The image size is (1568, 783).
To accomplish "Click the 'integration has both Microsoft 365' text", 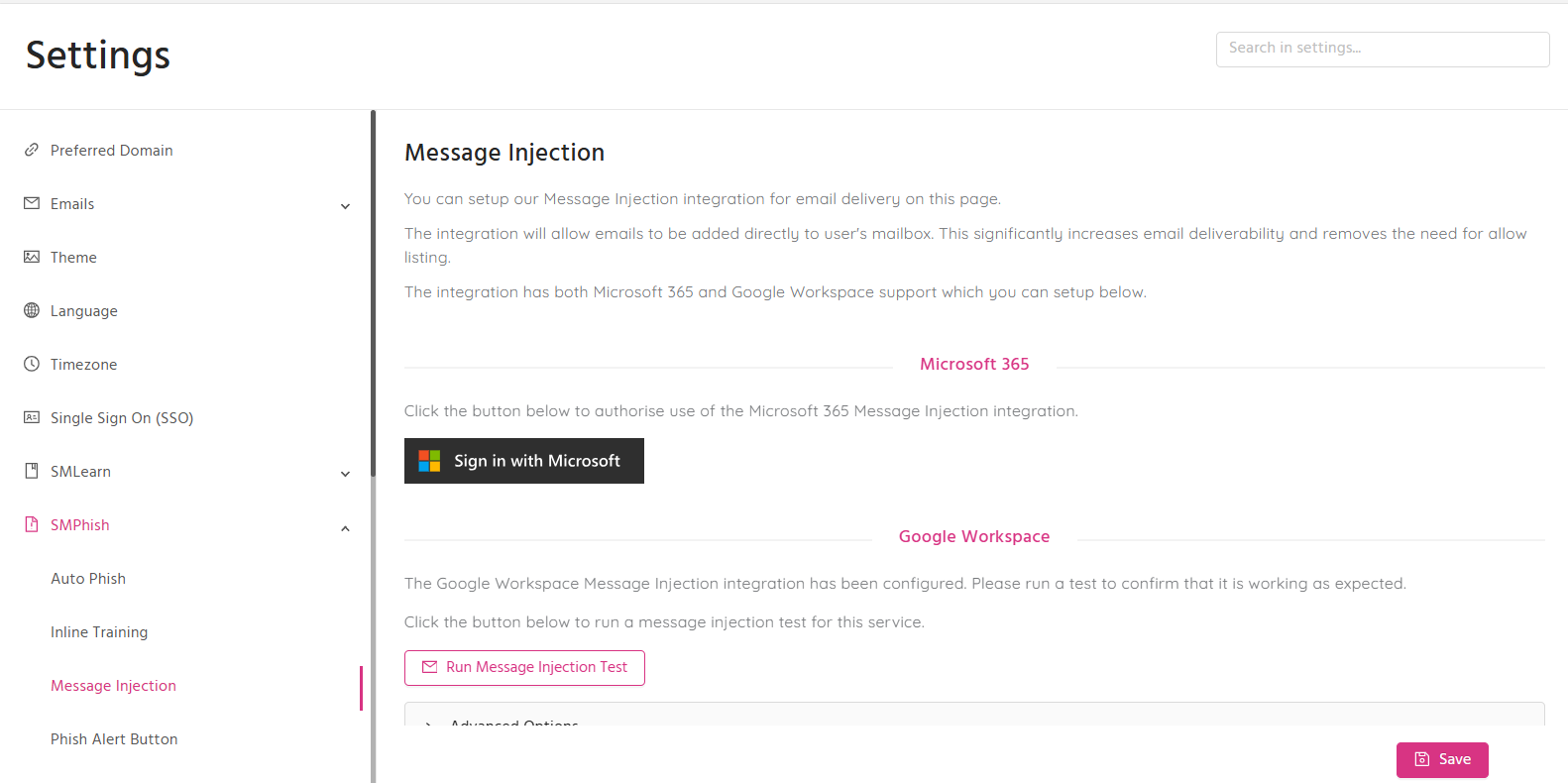I will (x=775, y=292).
